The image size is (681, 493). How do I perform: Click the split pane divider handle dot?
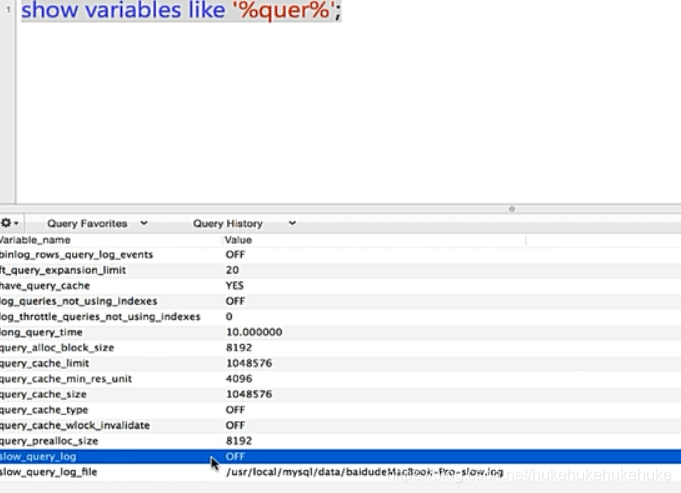512,209
